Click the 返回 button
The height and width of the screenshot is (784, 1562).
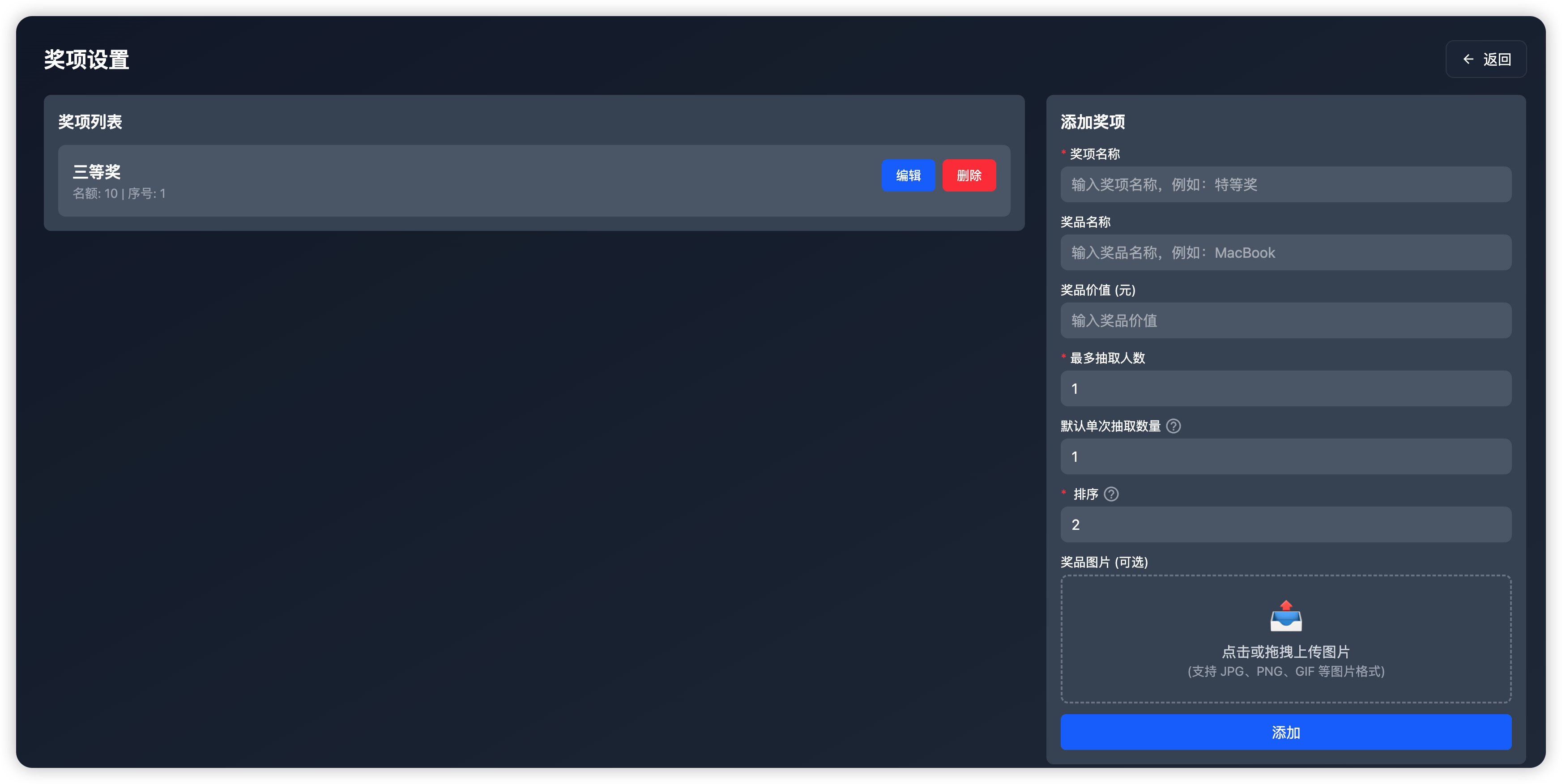click(x=1485, y=59)
